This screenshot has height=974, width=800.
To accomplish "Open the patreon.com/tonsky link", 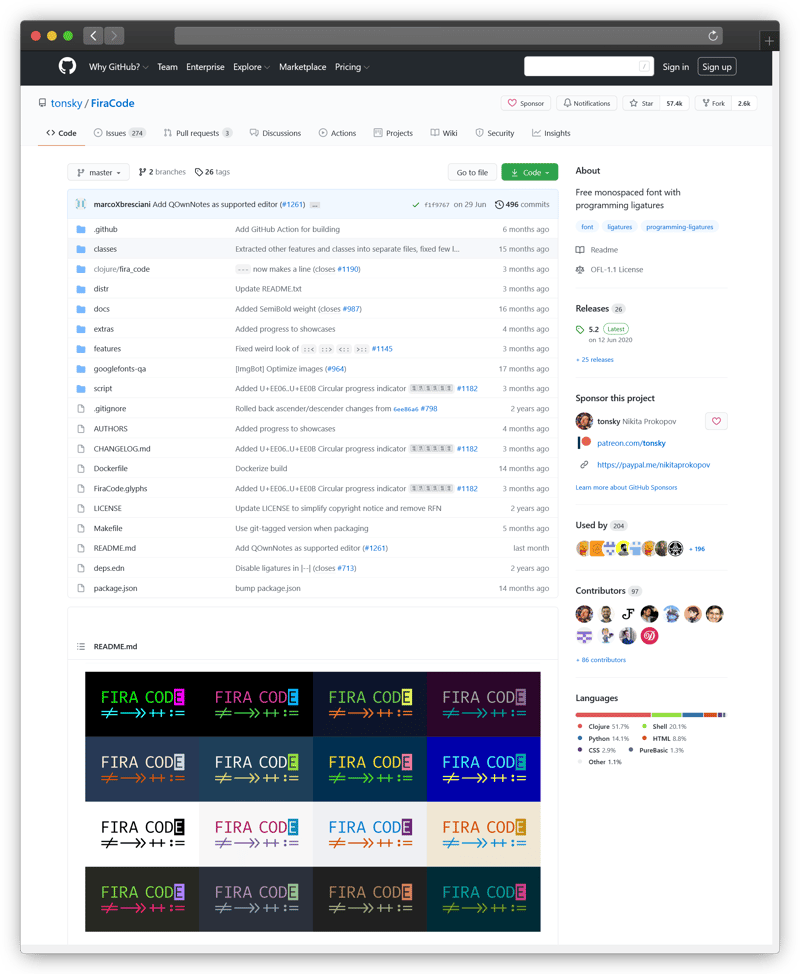I will click(x=631, y=443).
